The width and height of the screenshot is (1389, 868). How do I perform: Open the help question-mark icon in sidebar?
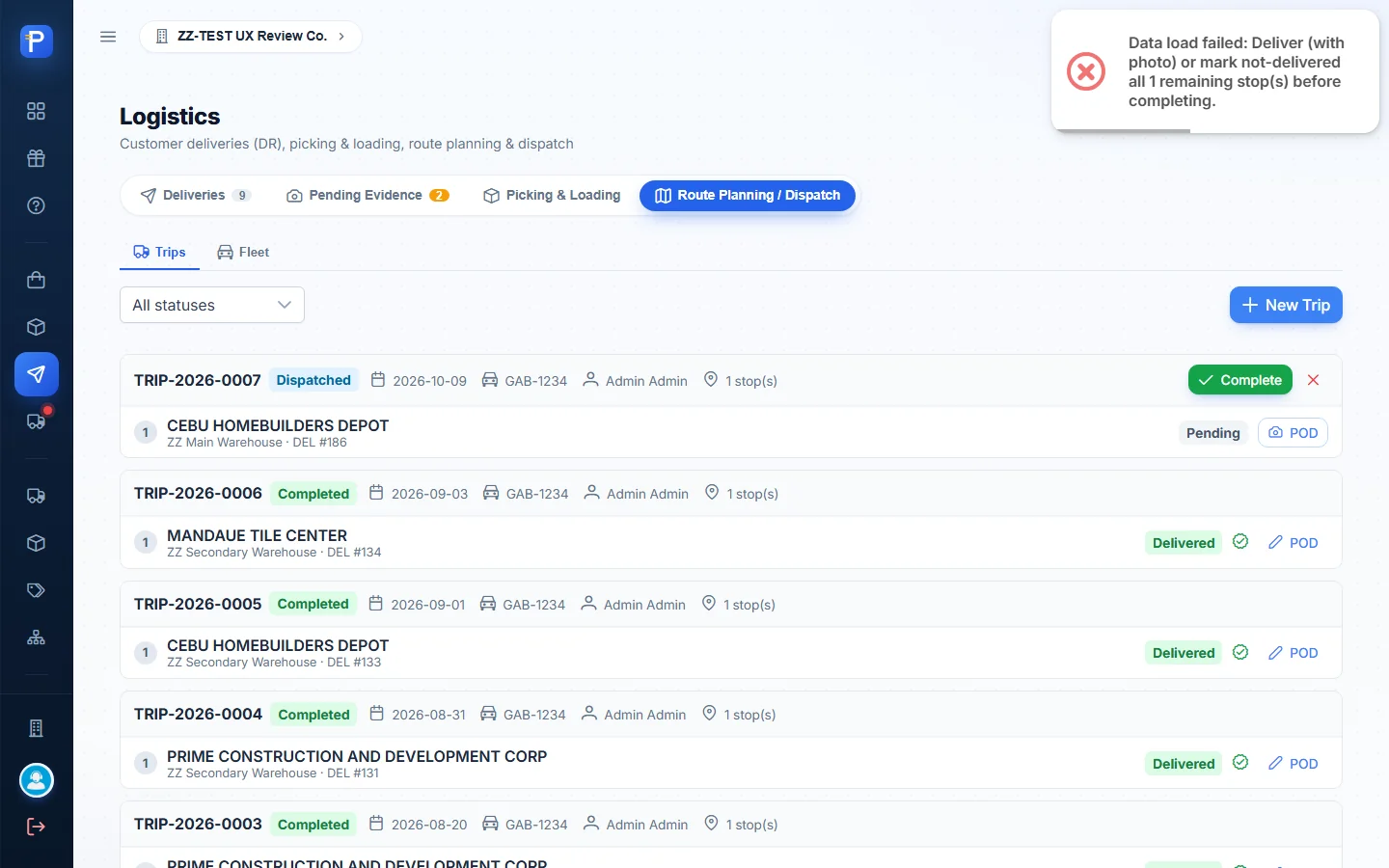click(x=37, y=205)
